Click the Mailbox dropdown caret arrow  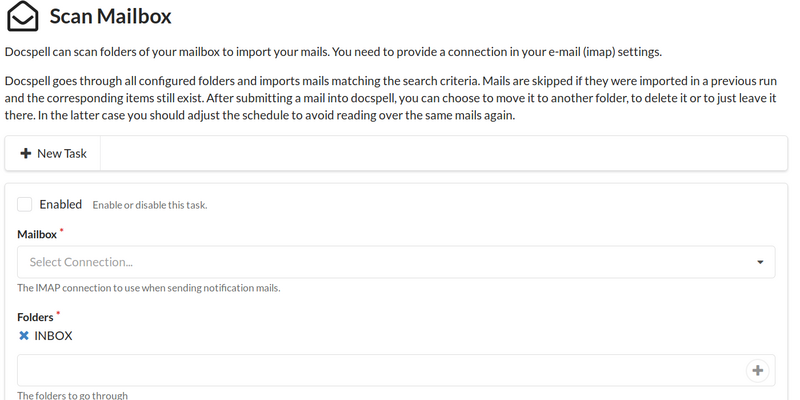[761, 262]
